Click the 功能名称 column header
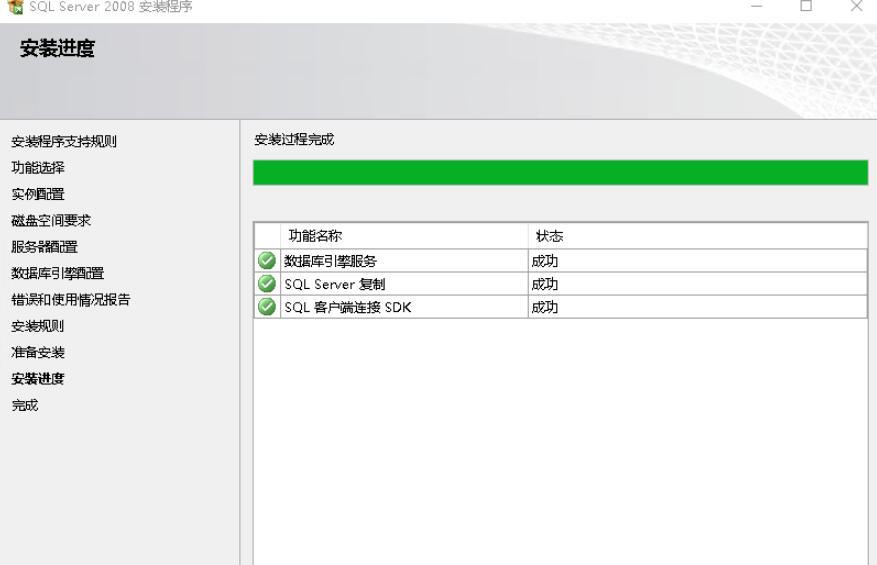 (404, 236)
